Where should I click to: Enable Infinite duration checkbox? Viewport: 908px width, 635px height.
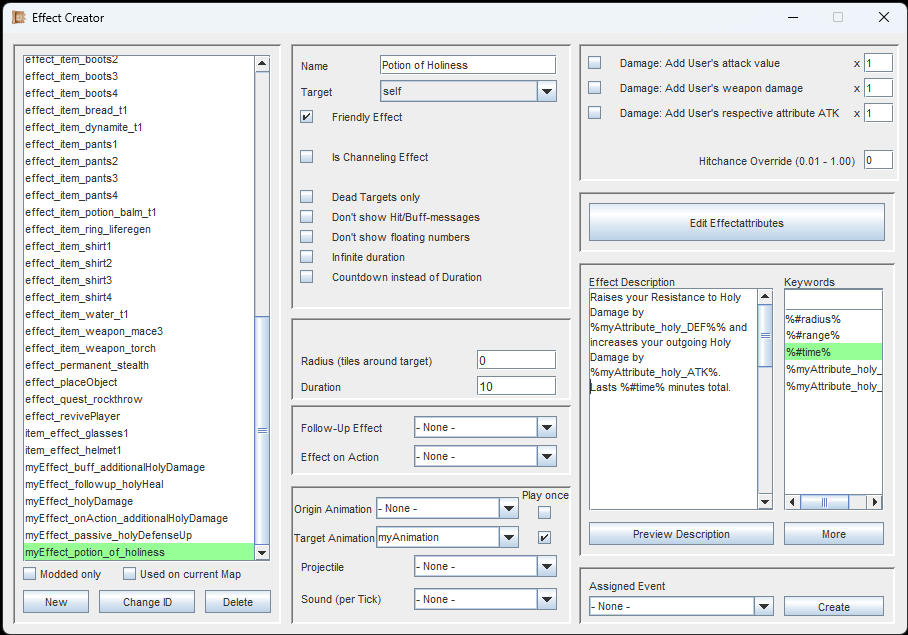point(307,257)
